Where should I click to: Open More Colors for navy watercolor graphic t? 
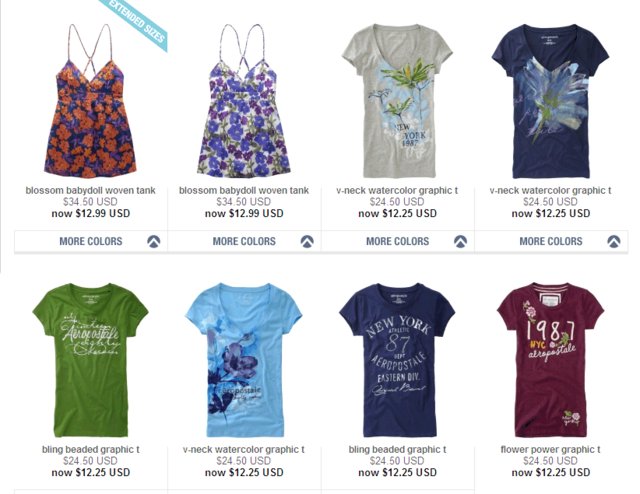click(551, 241)
